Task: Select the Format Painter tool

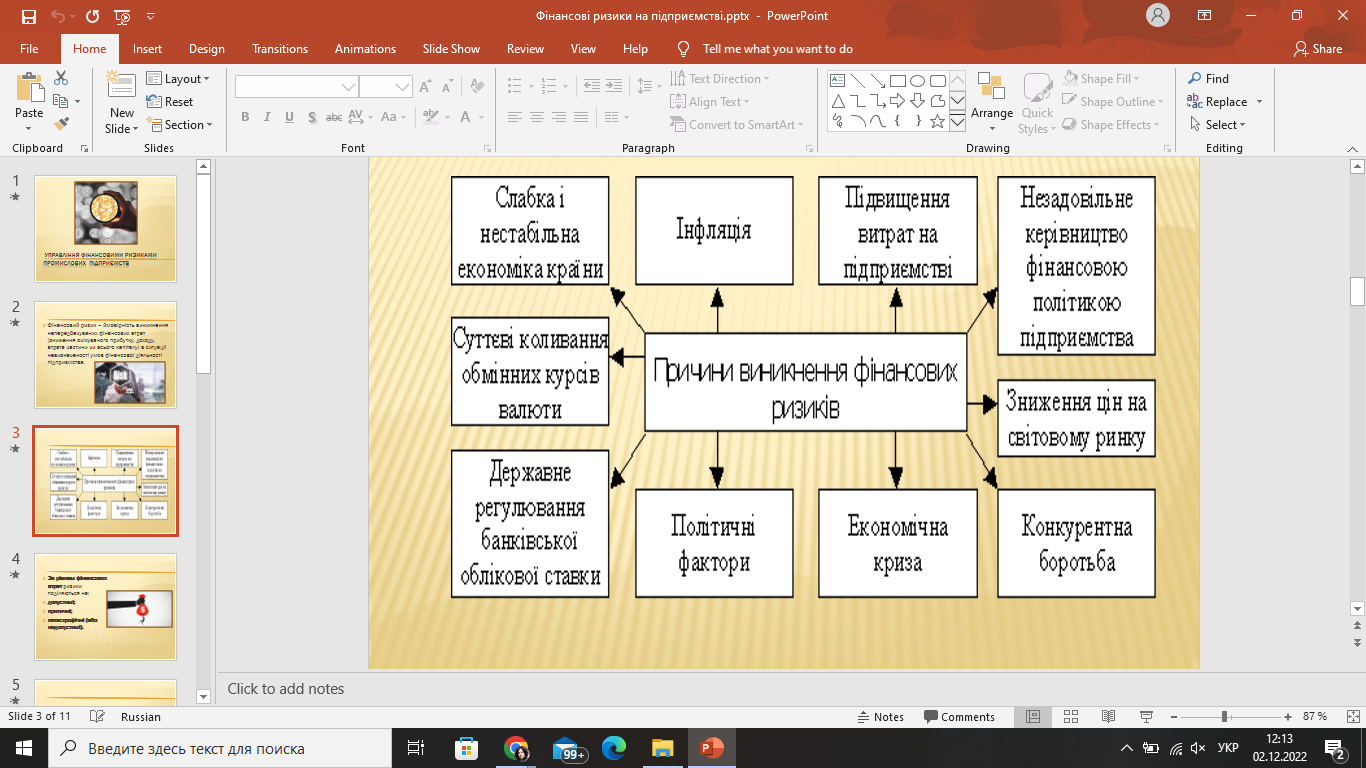Action: coord(60,123)
